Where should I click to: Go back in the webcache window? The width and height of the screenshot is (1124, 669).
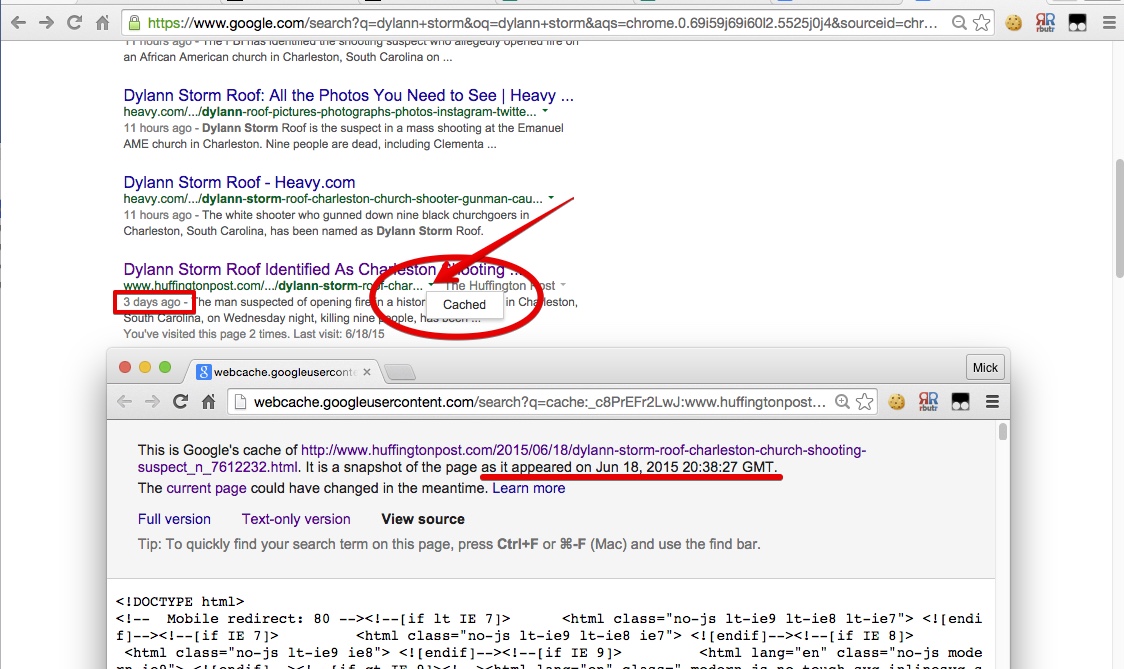[125, 402]
